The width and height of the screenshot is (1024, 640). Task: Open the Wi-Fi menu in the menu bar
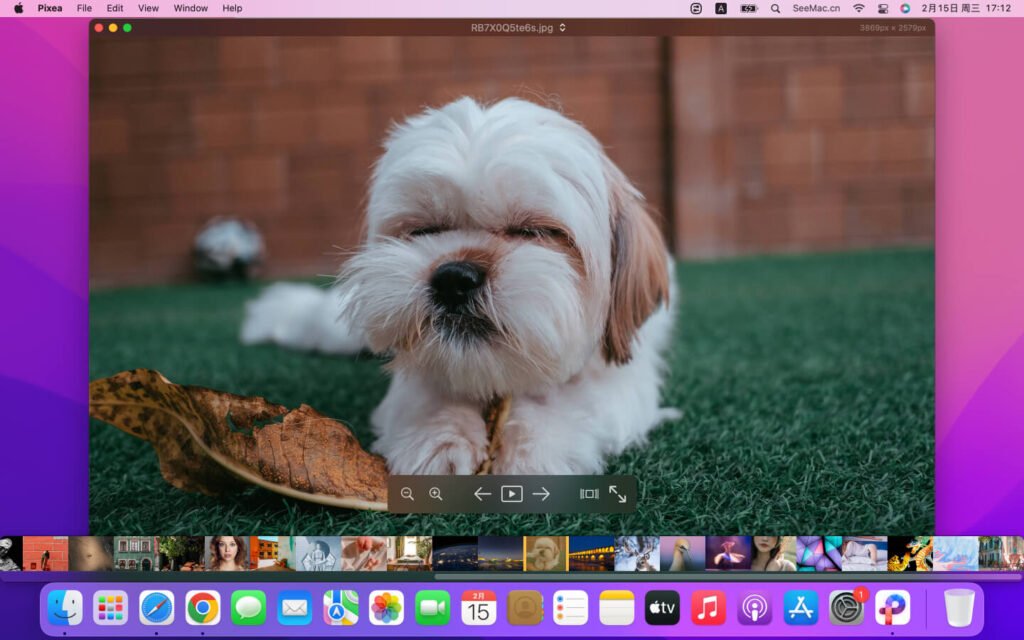coord(857,8)
